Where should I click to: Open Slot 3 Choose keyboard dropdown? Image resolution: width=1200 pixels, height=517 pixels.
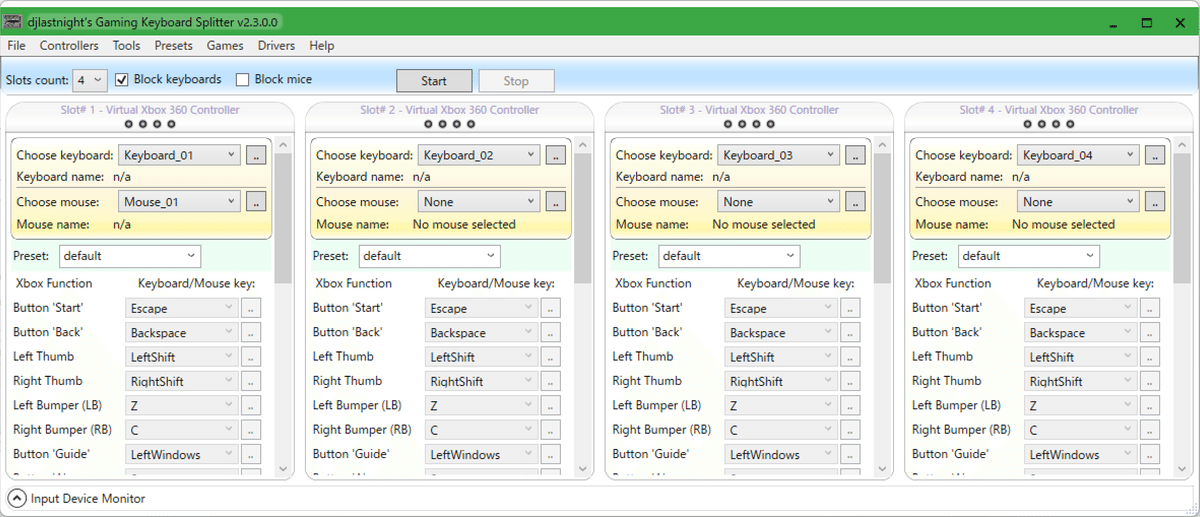778,155
